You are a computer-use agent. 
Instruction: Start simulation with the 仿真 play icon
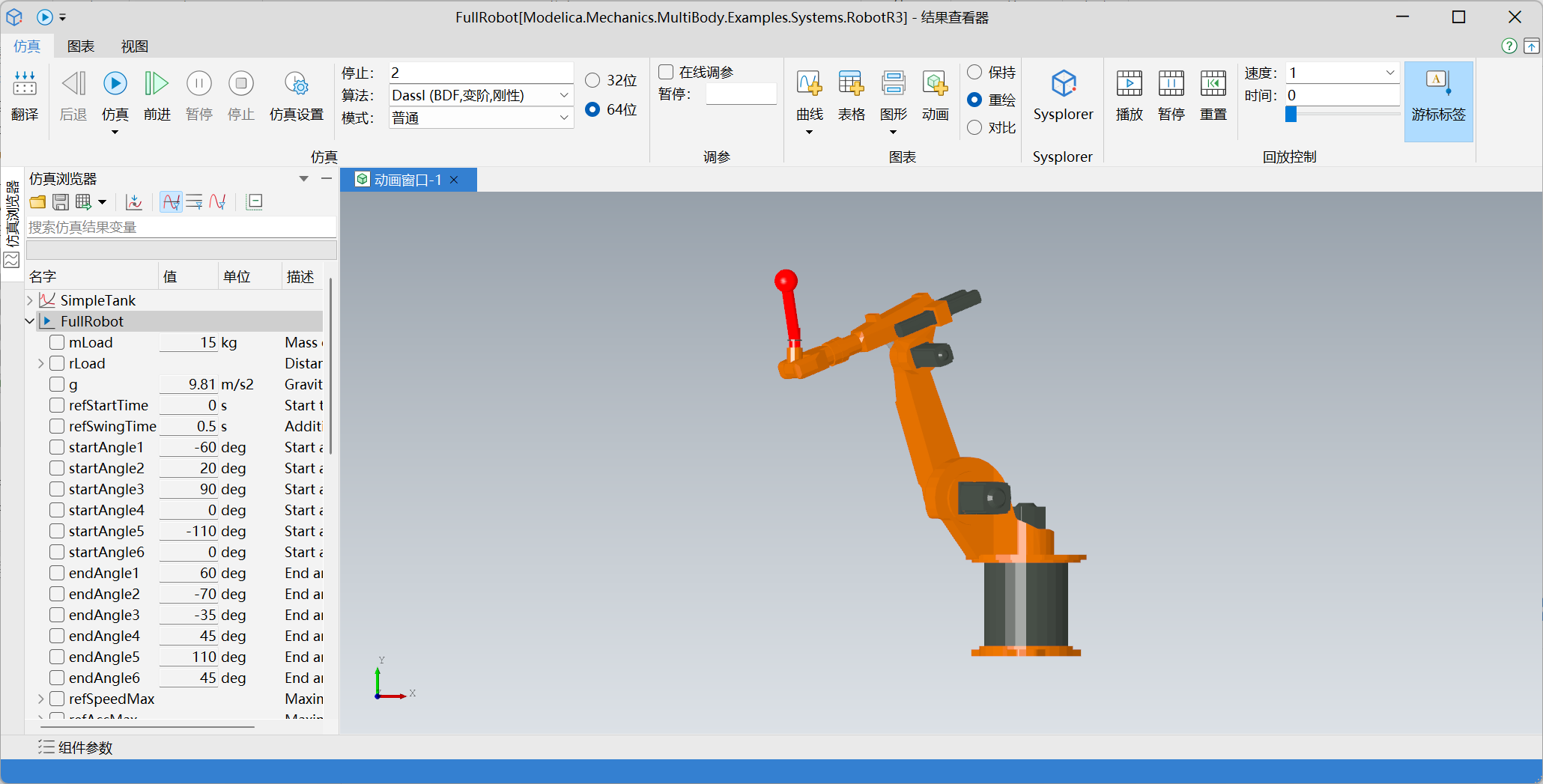click(x=115, y=84)
